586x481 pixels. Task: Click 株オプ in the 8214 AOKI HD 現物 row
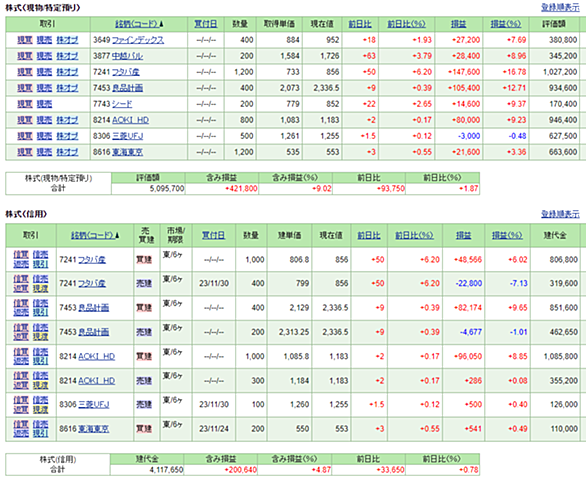point(67,120)
